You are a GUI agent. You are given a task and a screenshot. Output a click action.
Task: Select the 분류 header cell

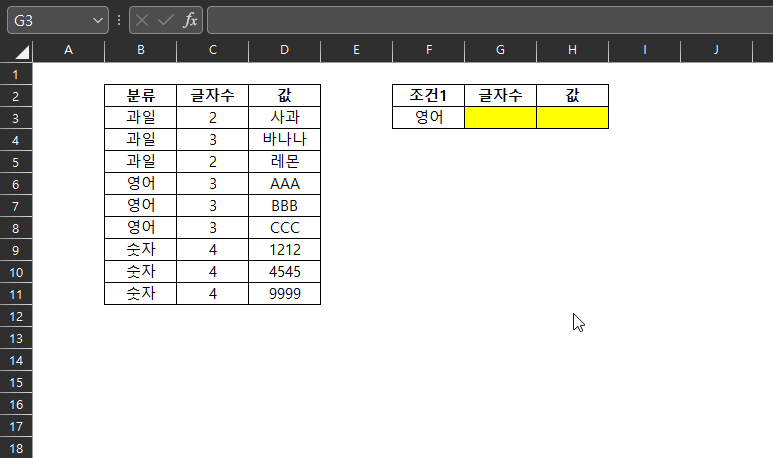(x=141, y=96)
